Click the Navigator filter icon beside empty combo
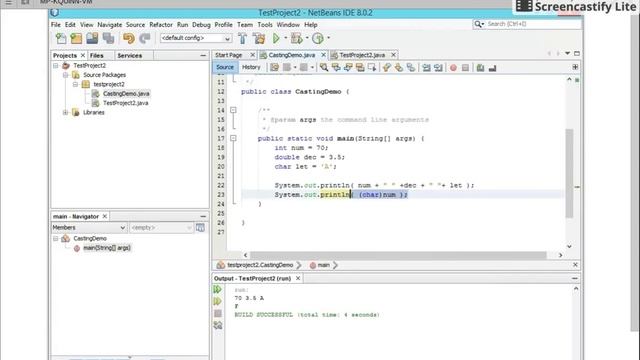This screenshot has width=640, height=360. click(200, 227)
